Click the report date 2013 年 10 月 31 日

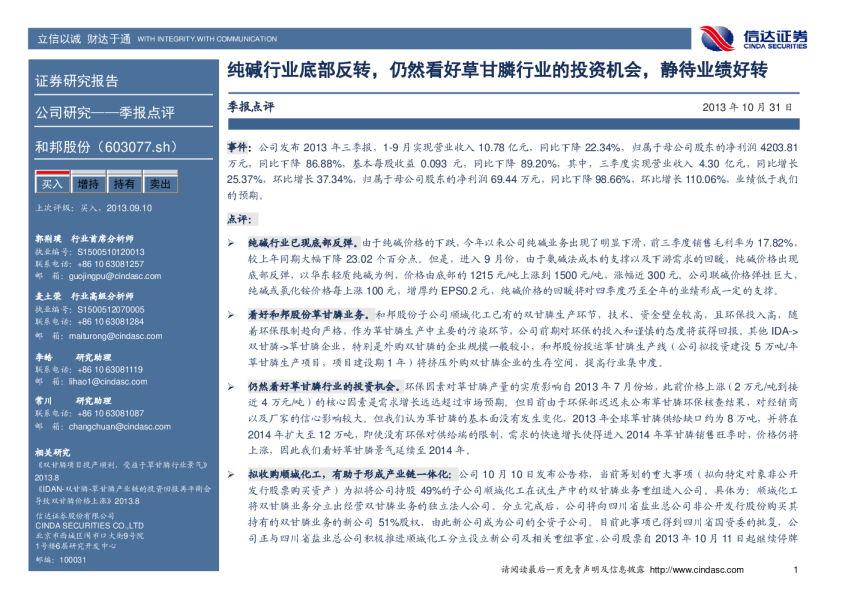click(x=746, y=106)
